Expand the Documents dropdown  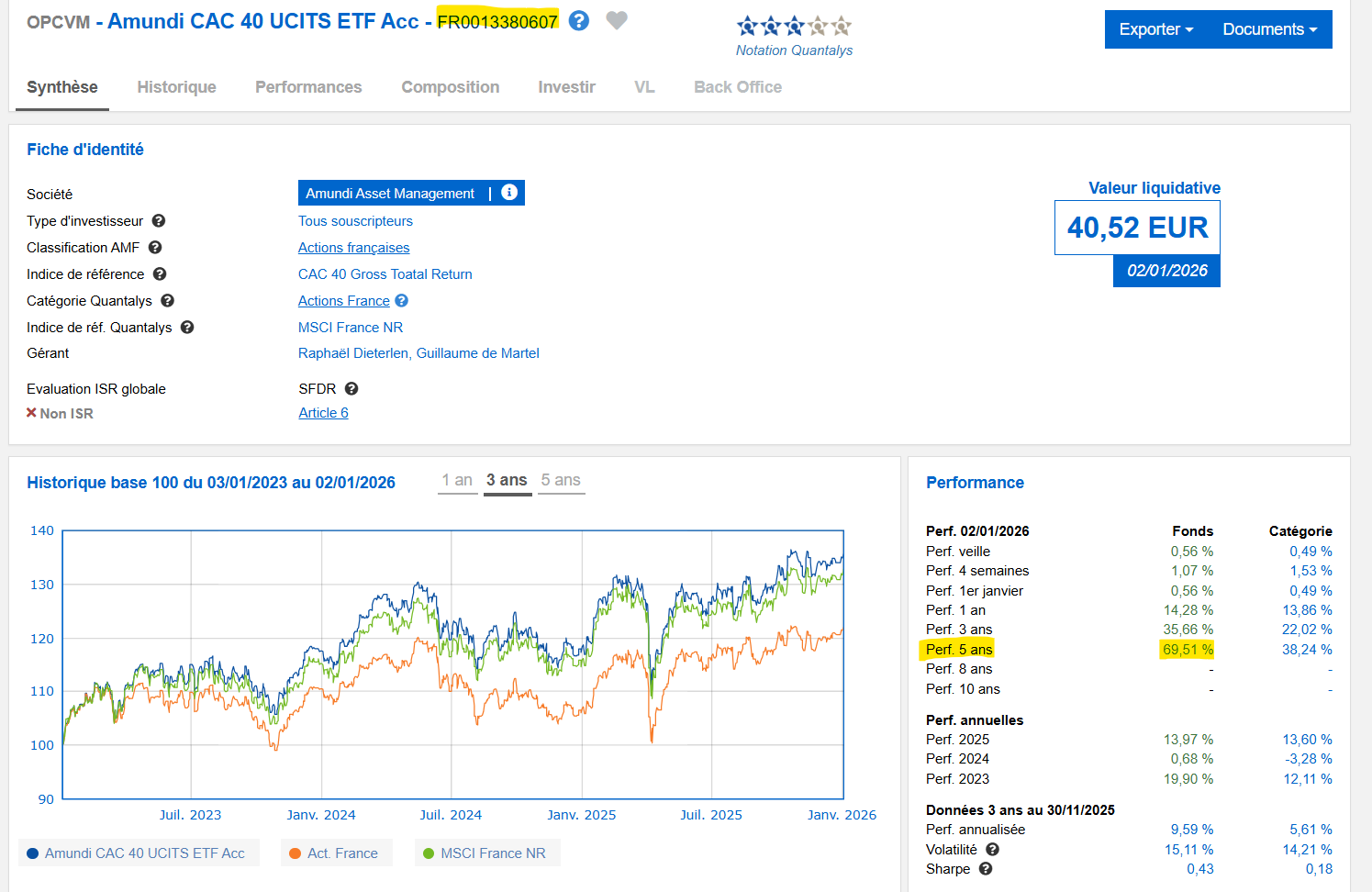pyautogui.click(x=1269, y=29)
